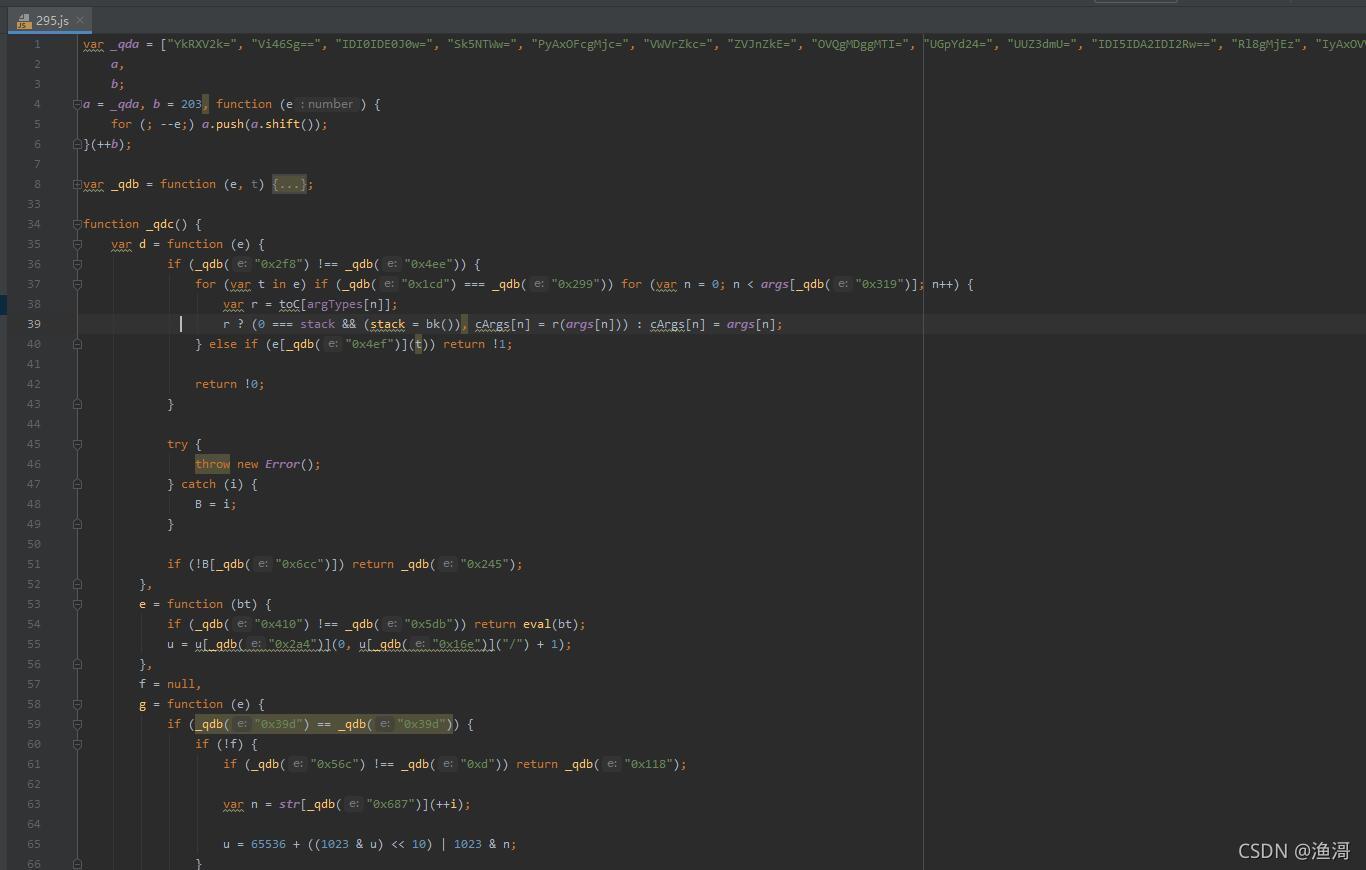Click the JS file icon on the 295.js tab
This screenshot has width=1366, height=870.
23,20
